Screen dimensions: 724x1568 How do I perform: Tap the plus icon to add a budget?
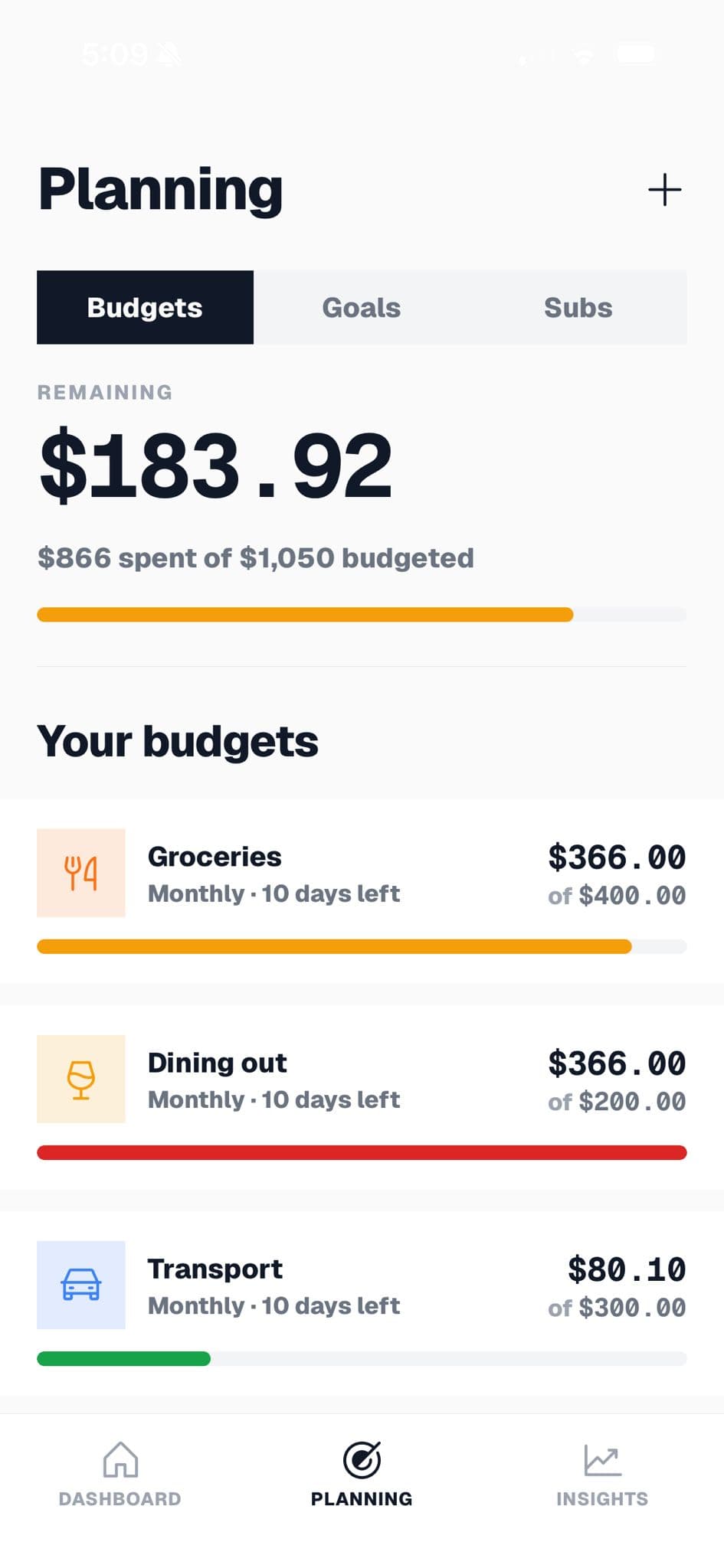click(664, 189)
